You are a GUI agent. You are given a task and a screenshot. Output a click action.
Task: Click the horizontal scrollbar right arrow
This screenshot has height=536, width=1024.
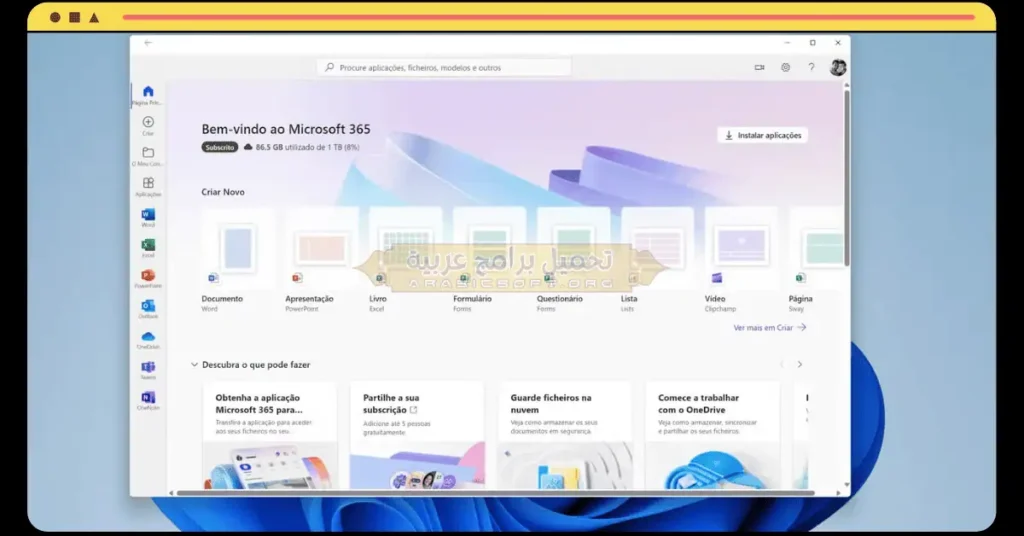click(x=839, y=493)
